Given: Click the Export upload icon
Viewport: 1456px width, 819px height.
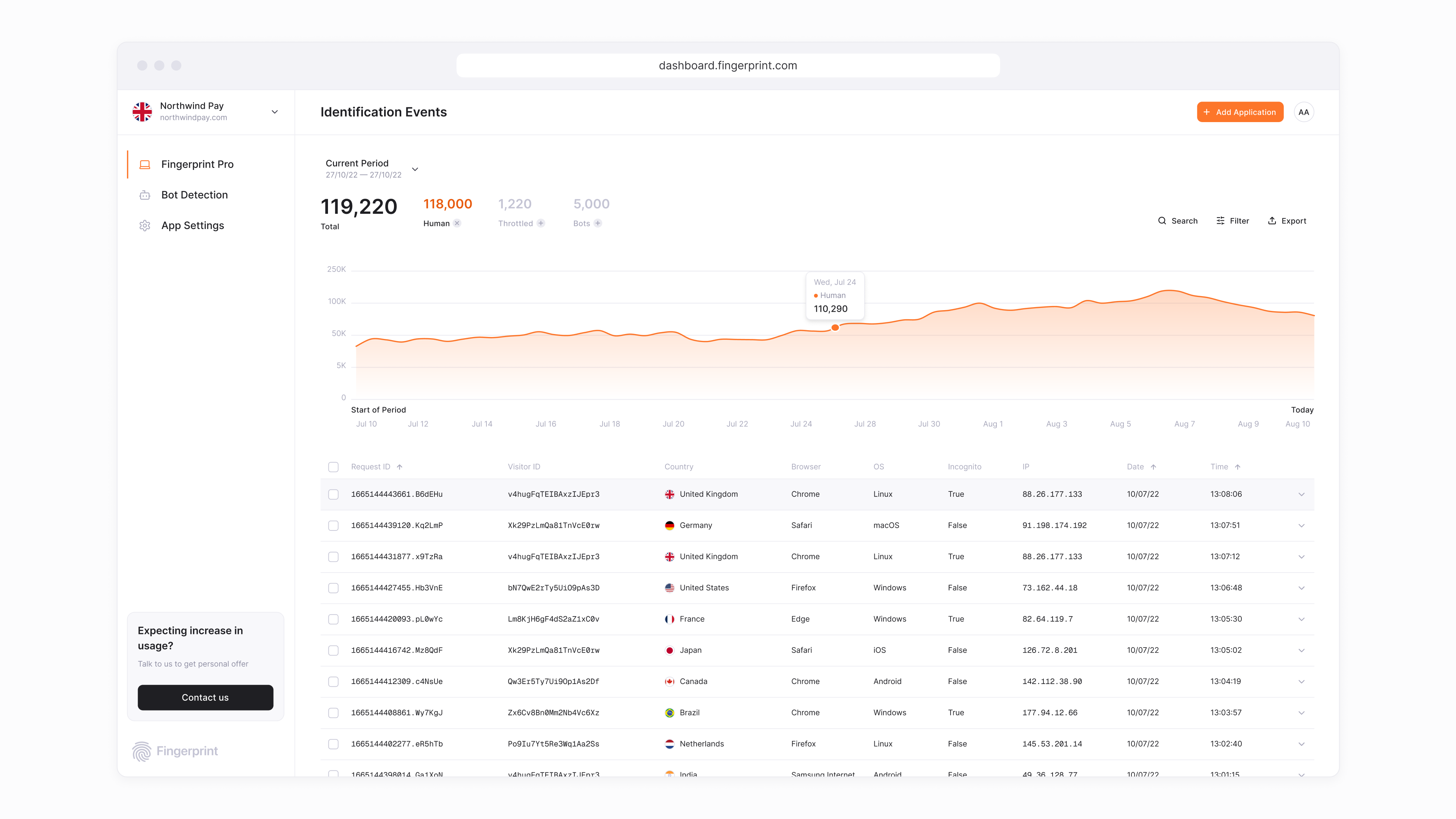Looking at the screenshot, I should (x=1272, y=220).
